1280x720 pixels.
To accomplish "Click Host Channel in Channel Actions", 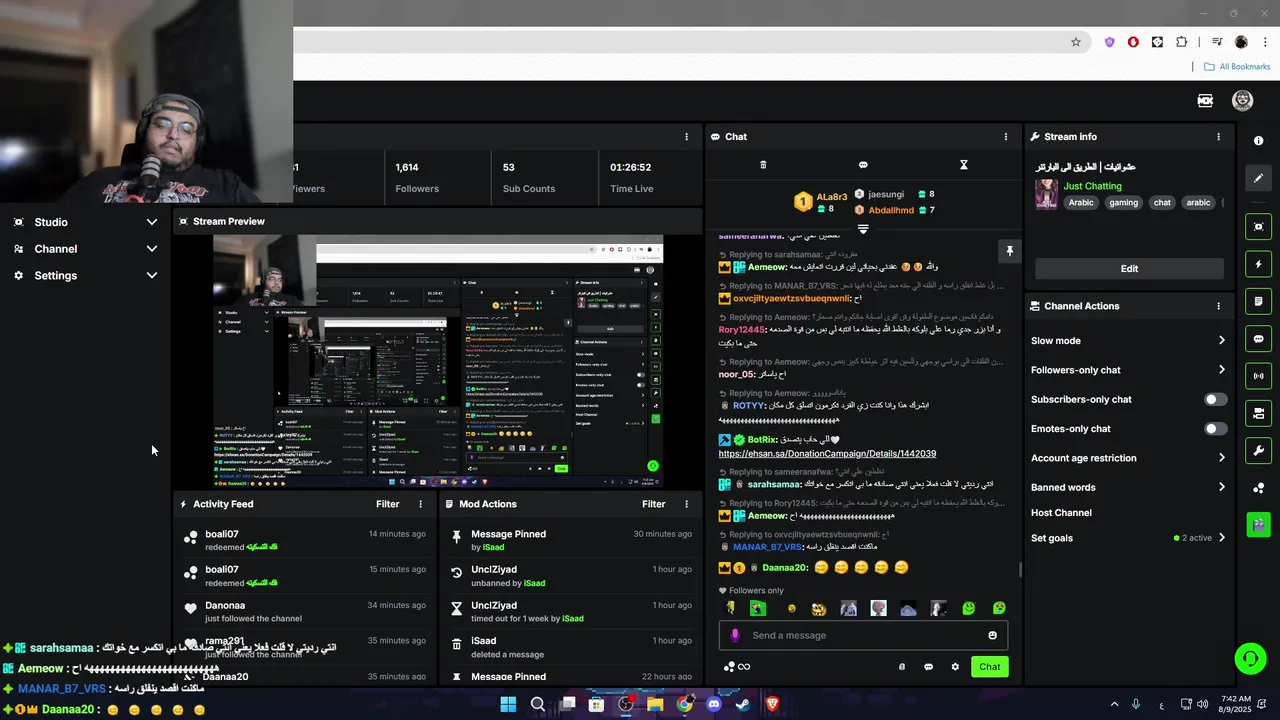I will tap(1061, 513).
